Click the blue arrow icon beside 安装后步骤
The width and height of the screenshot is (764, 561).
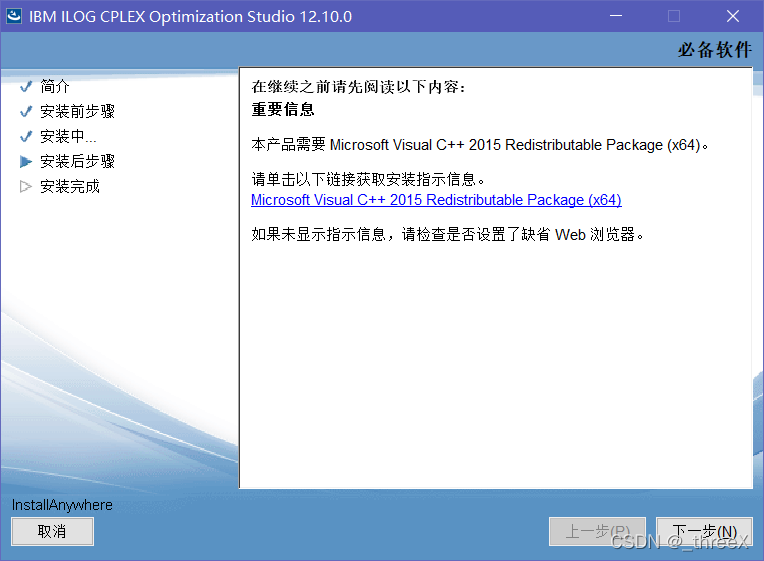26,161
